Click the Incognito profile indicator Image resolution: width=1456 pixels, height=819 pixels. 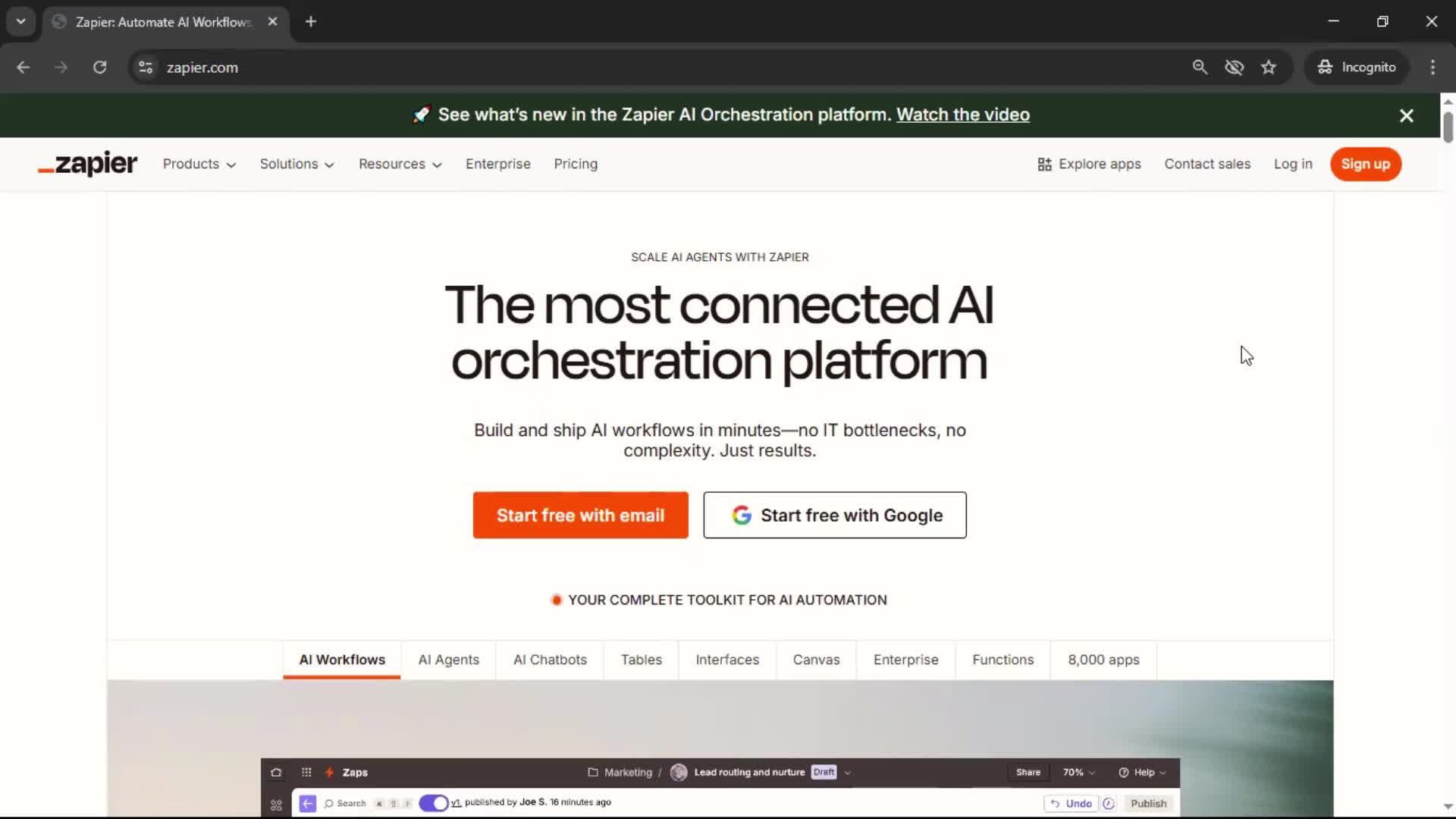tap(1357, 67)
